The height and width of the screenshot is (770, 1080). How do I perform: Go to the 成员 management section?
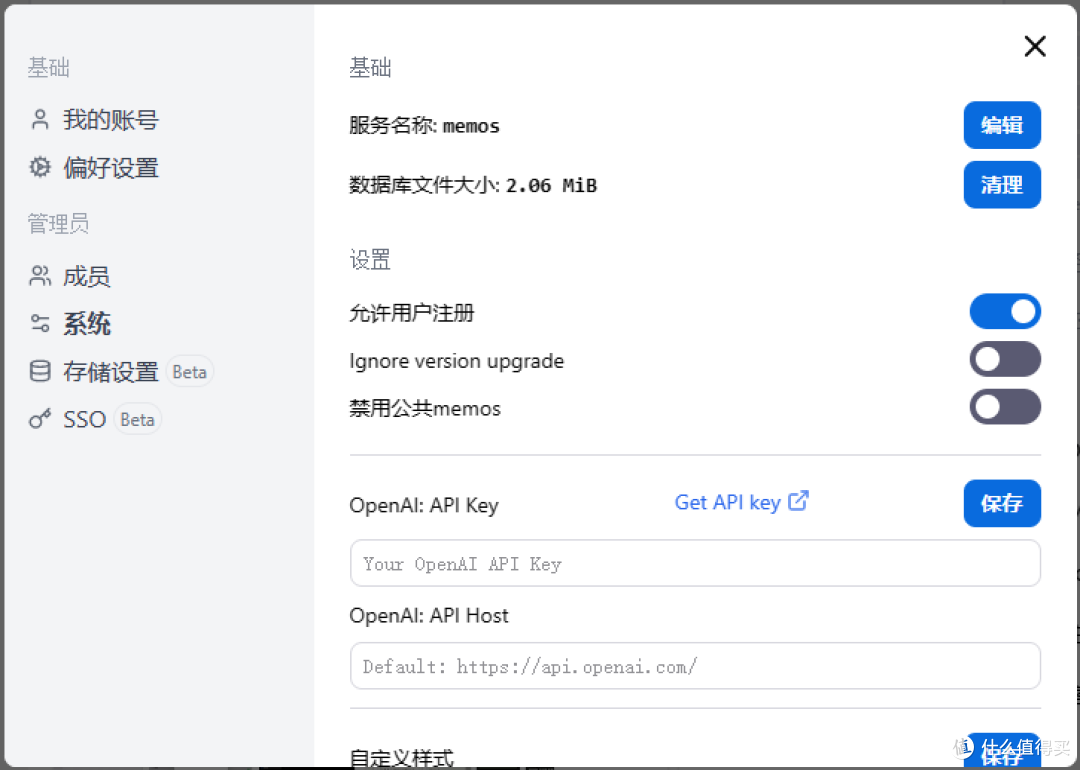pyautogui.click(x=86, y=276)
